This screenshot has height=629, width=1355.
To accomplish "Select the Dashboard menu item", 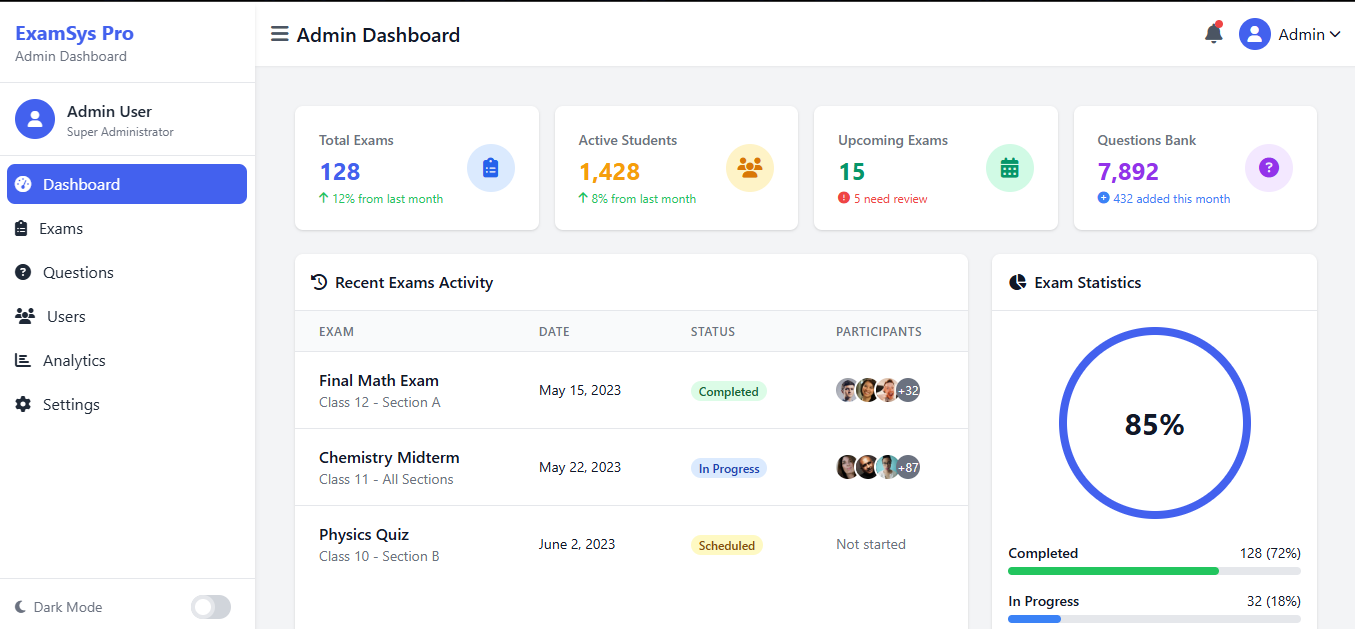I will tap(127, 184).
